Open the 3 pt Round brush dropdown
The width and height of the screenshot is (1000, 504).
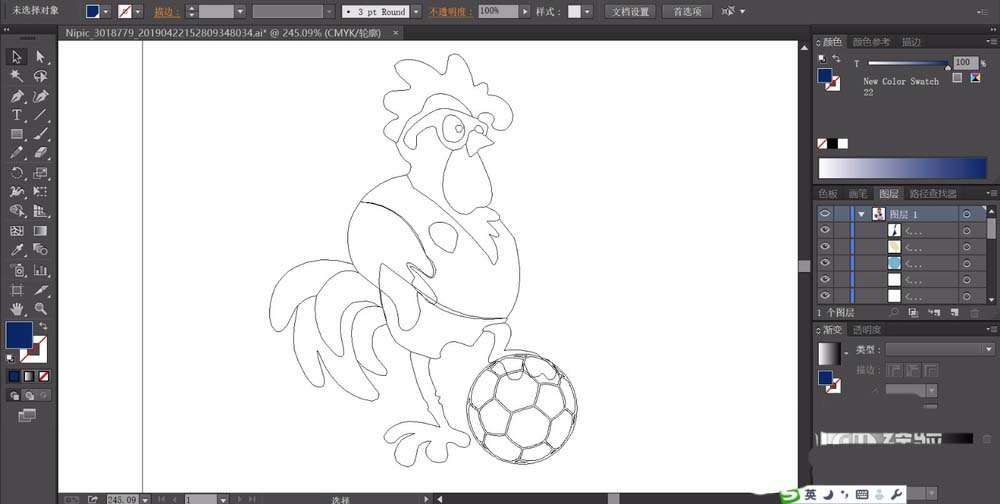416,11
